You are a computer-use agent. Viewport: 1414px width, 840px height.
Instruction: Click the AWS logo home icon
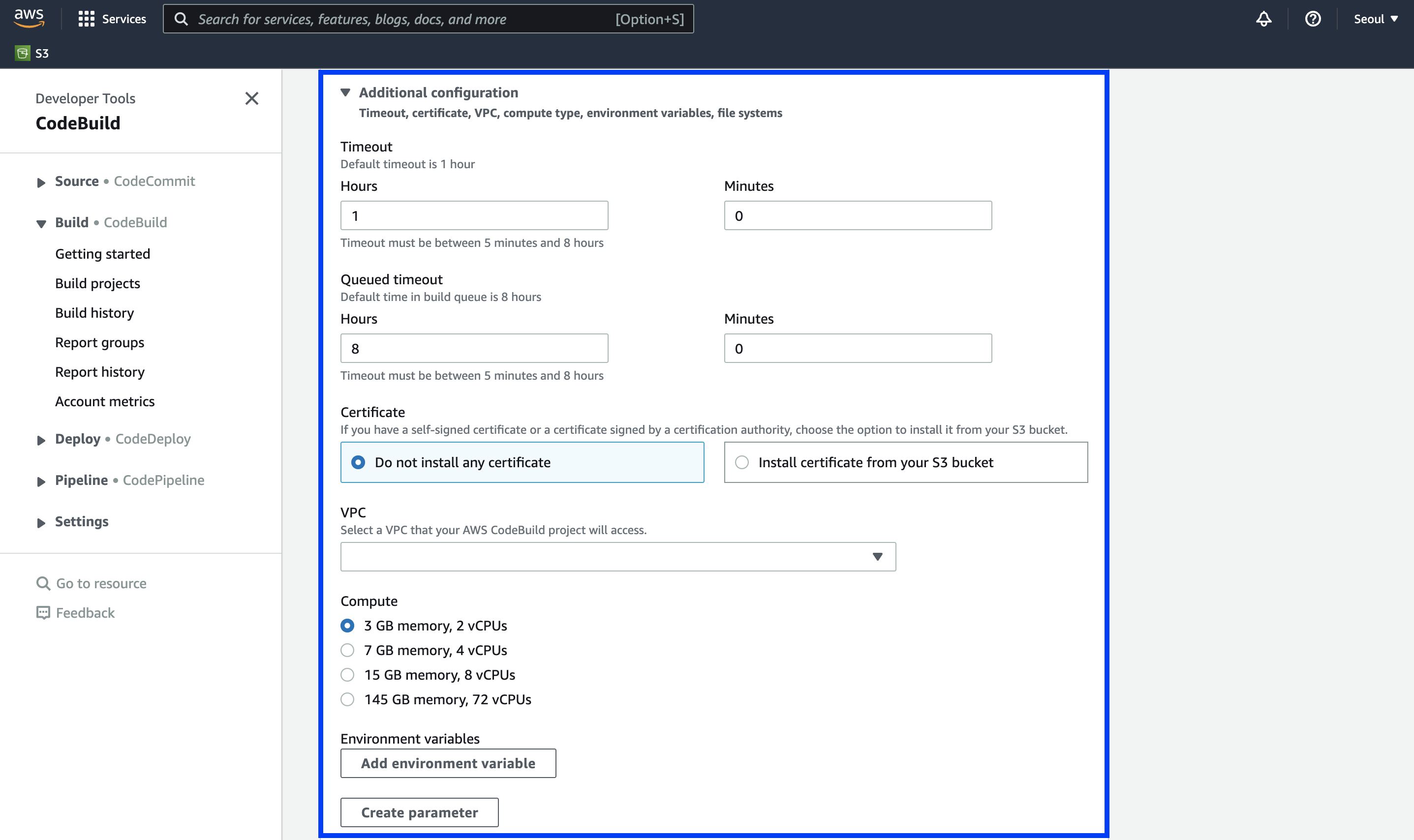pyautogui.click(x=29, y=19)
